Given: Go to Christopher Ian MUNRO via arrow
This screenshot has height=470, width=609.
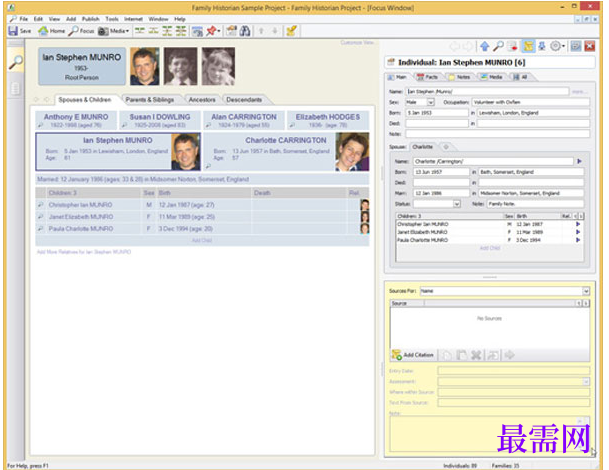Looking at the screenshot, I should click(x=578, y=224).
